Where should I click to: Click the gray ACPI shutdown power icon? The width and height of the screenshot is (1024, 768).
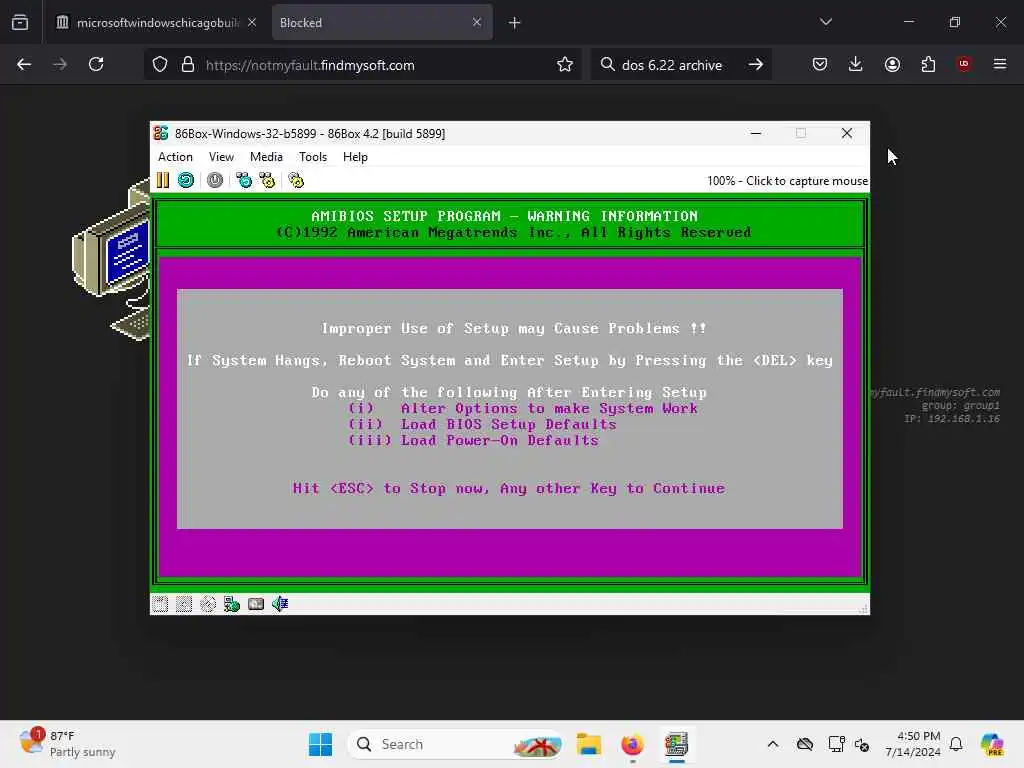(x=215, y=180)
